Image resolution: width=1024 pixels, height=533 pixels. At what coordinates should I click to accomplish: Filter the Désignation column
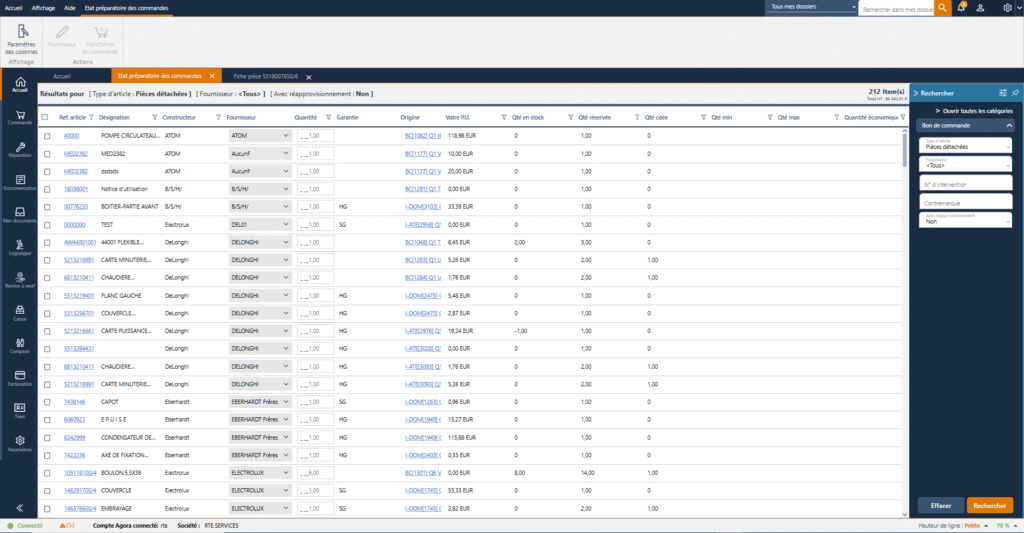pyautogui.click(x=154, y=117)
